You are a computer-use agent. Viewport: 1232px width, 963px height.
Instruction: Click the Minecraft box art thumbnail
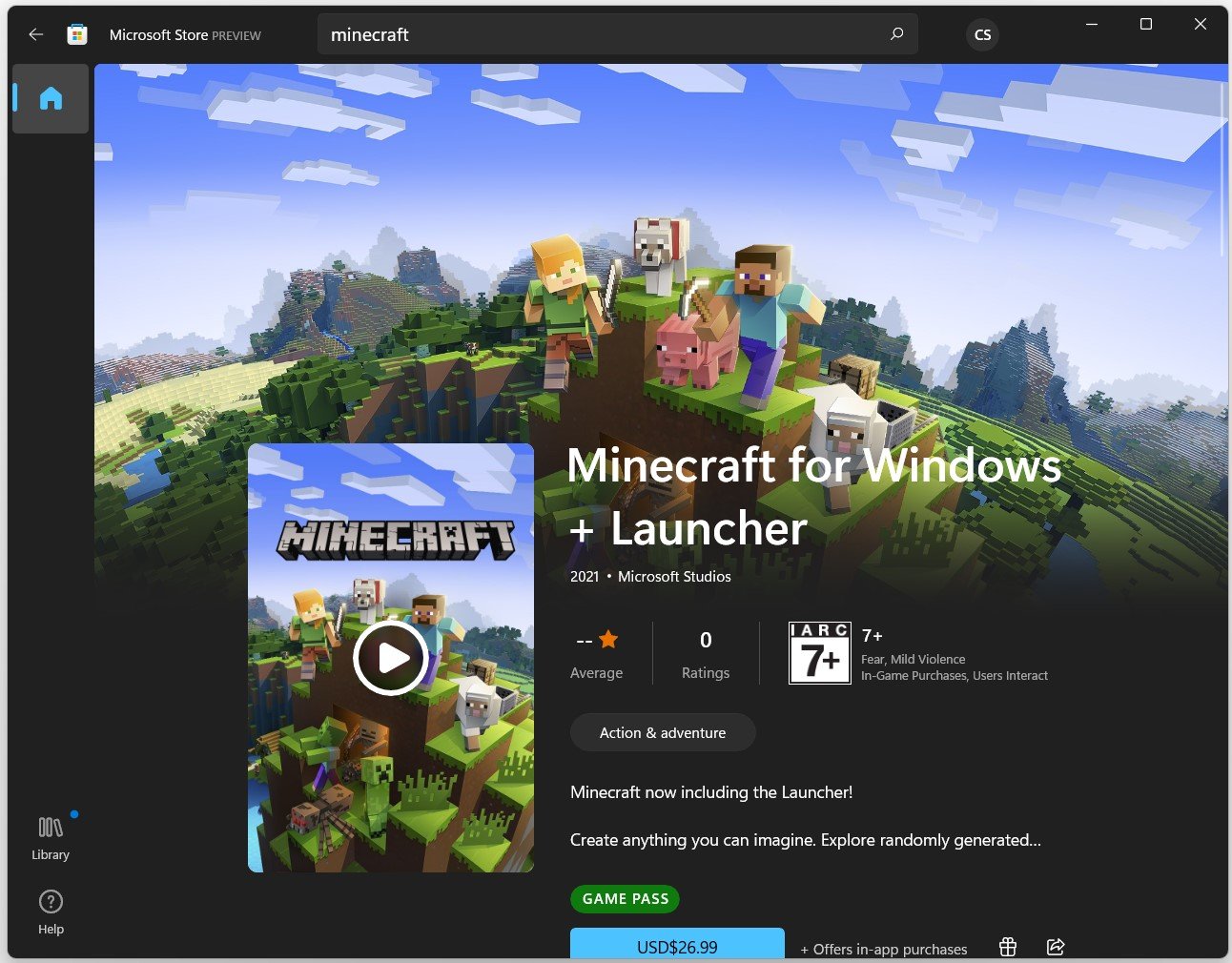pyautogui.click(x=391, y=658)
